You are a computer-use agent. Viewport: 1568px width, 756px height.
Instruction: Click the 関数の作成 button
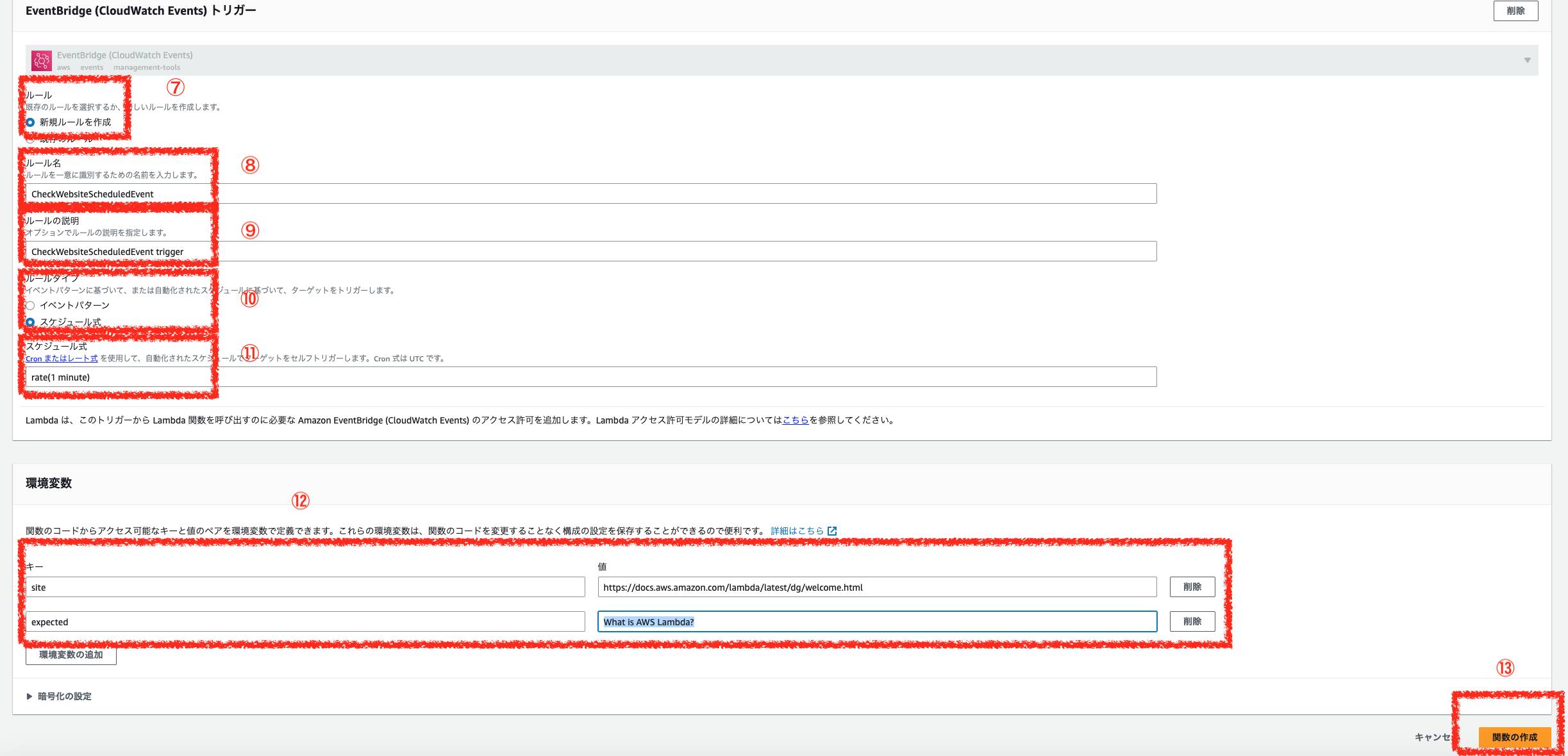(x=1515, y=737)
